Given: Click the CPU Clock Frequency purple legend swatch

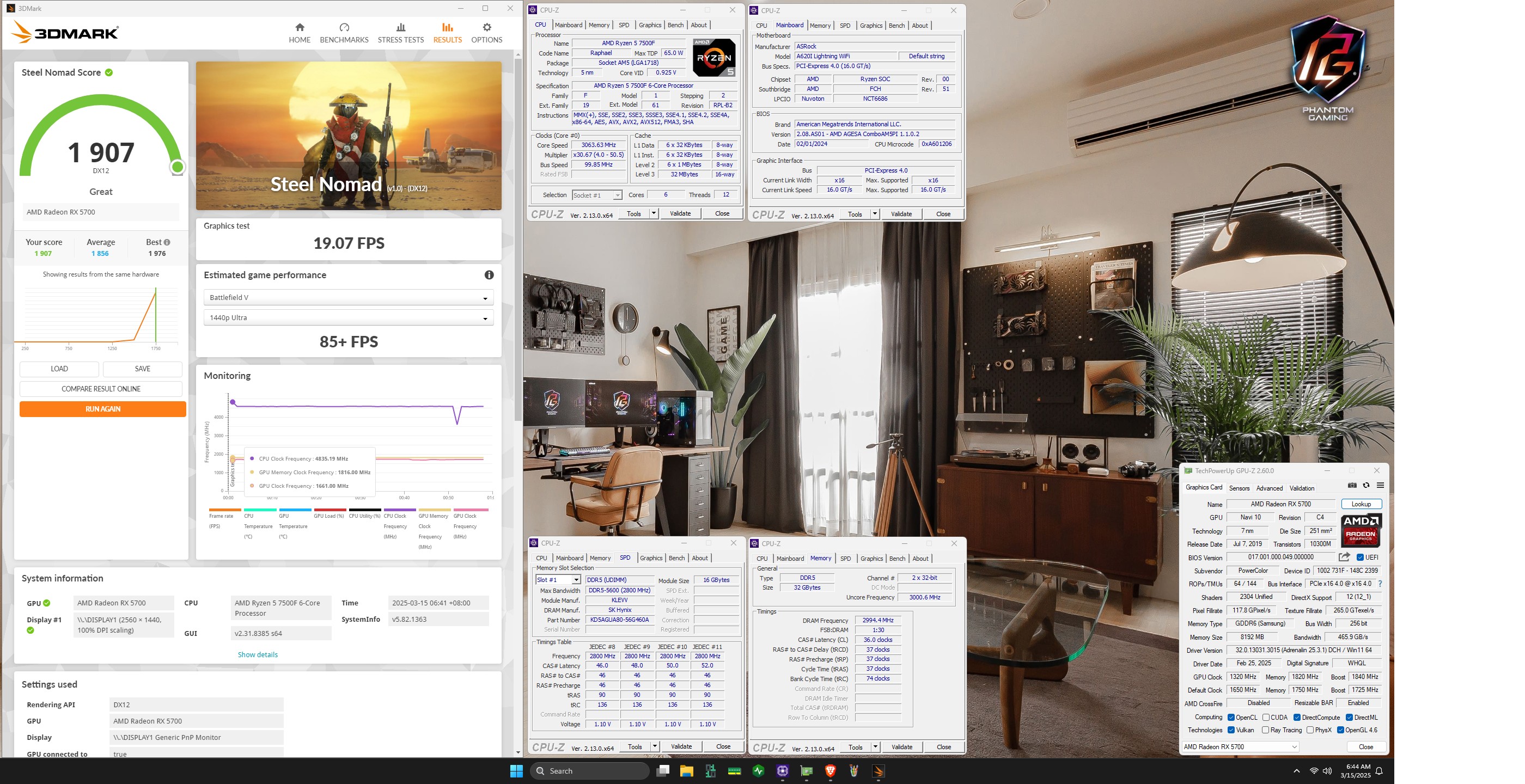Looking at the screenshot, I should (x=400, y=510).
